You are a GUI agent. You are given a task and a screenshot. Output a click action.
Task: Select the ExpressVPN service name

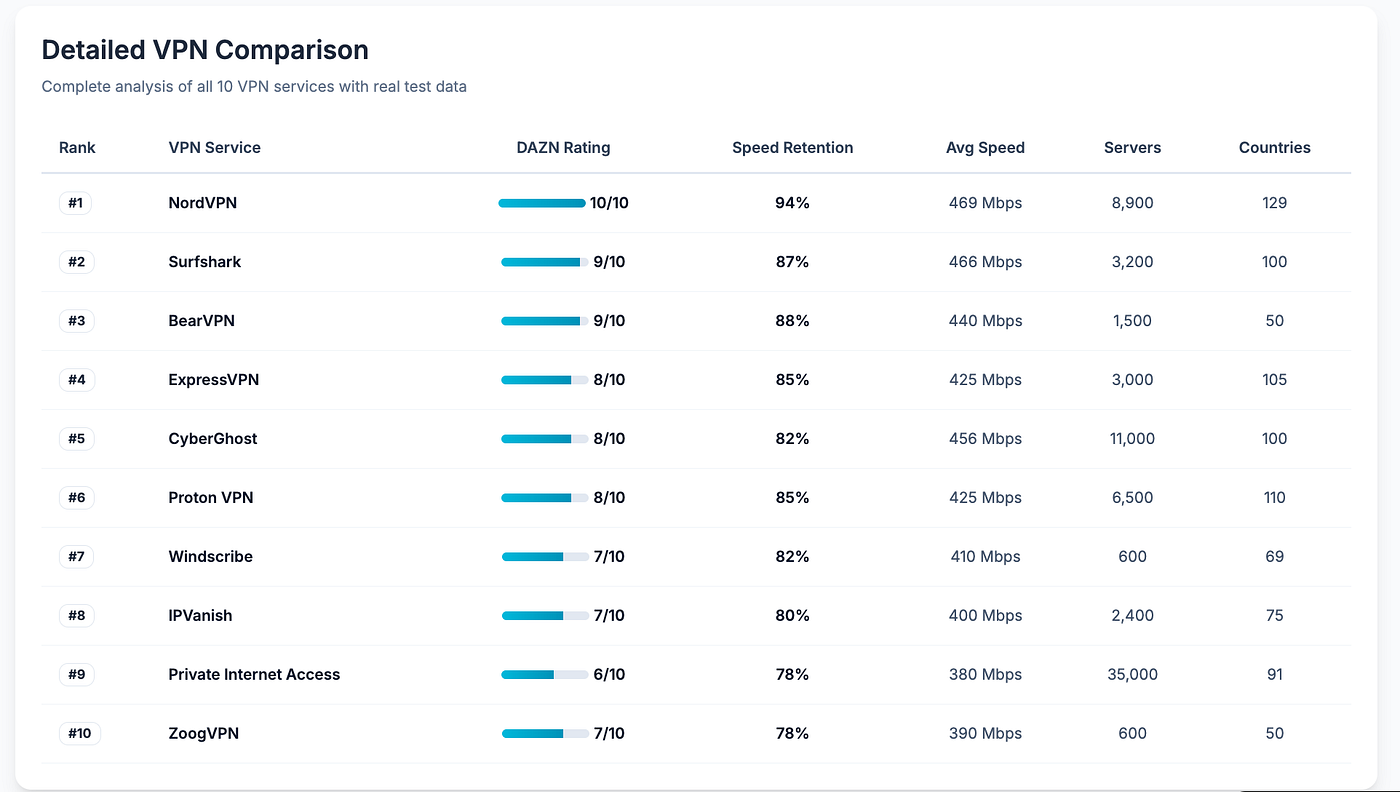tap(214, 380)
